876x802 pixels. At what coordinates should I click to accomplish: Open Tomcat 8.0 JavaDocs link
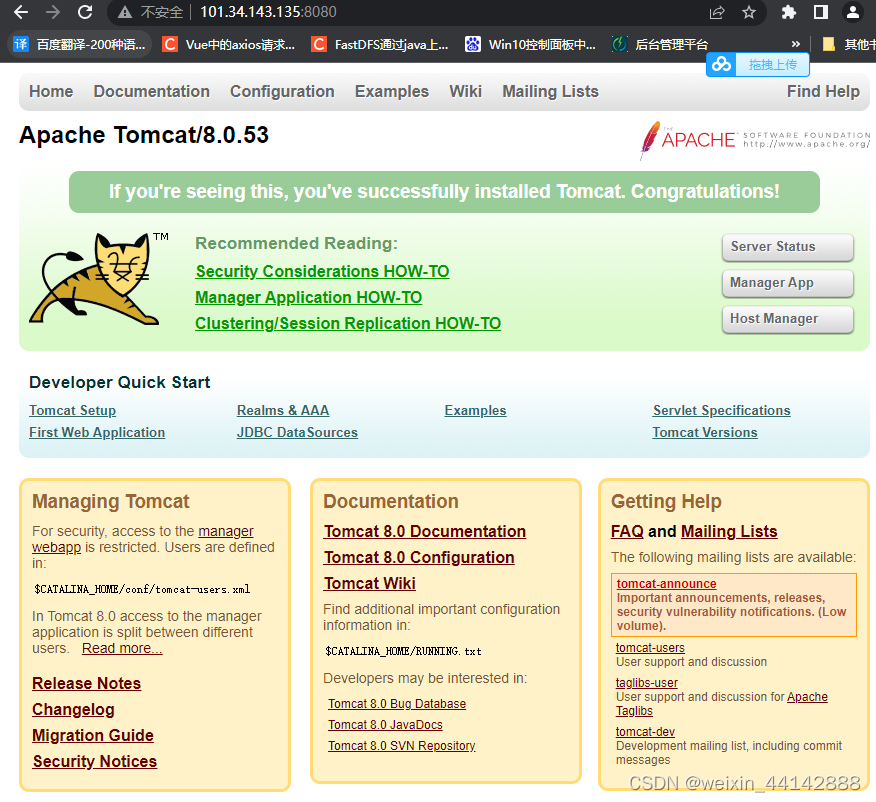385,725
